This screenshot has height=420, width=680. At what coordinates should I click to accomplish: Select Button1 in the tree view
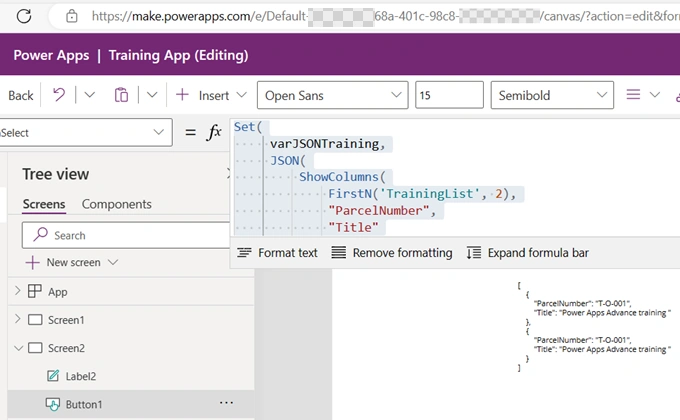(84, 404)
